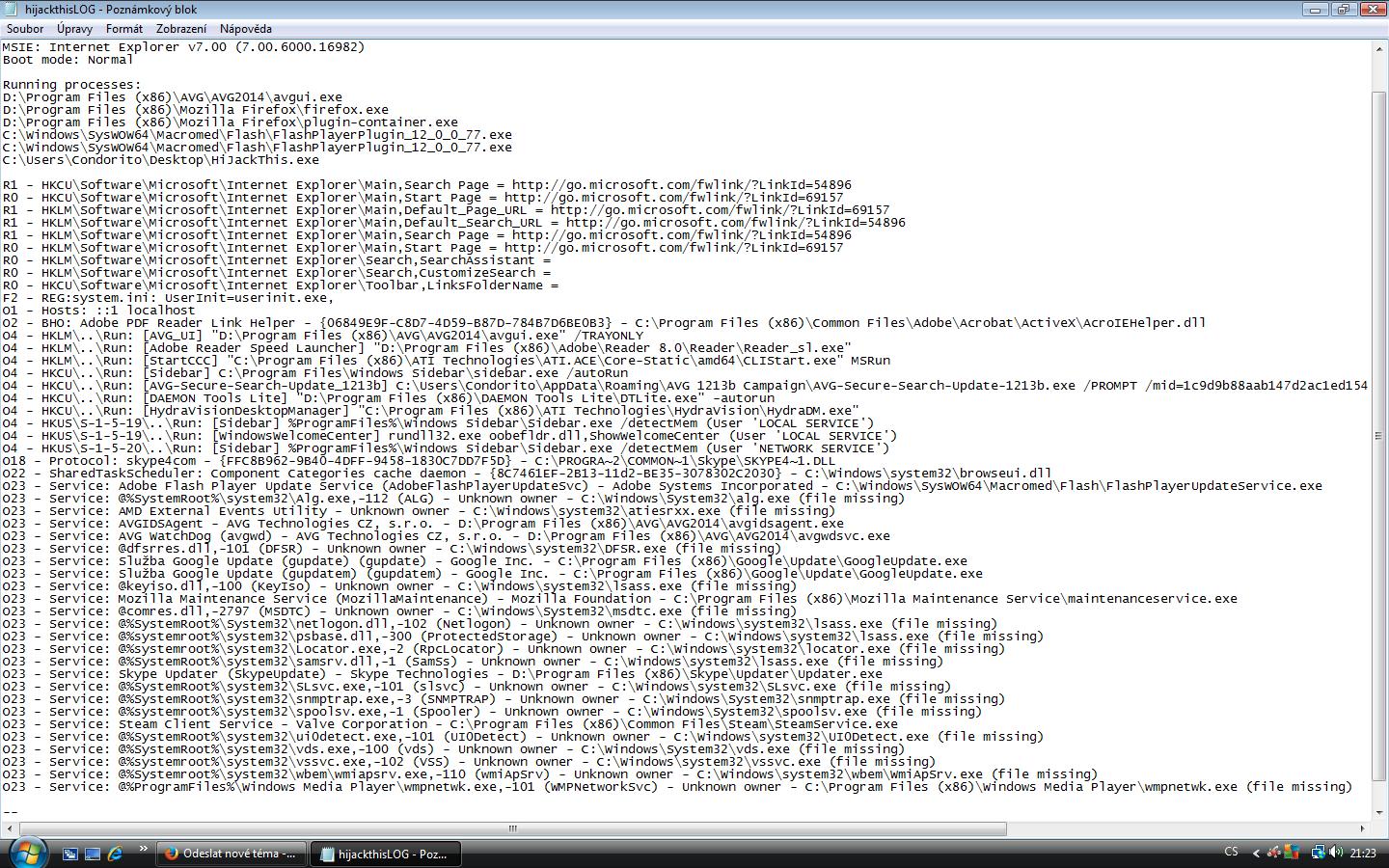This screenshot has height=868, width=1389.
Task: Launch Internet Explorer from quick launch
Action: (x=115, y=854)
